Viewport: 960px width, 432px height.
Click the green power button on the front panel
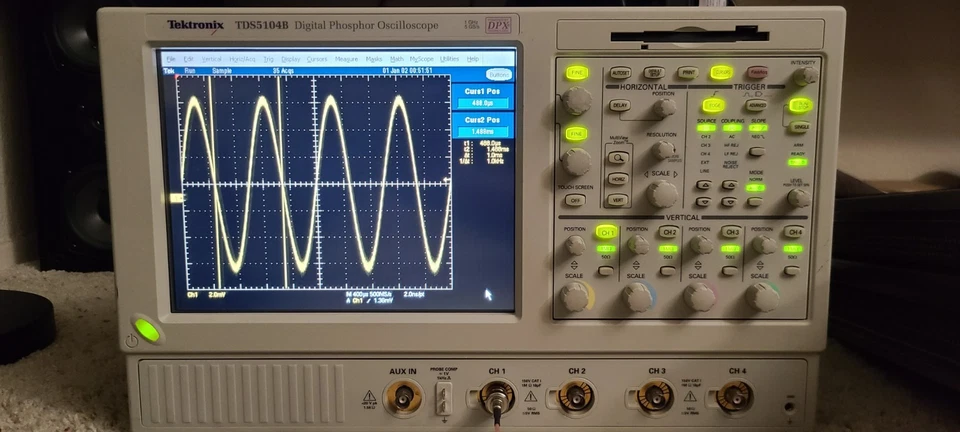[x=147, y=330]
